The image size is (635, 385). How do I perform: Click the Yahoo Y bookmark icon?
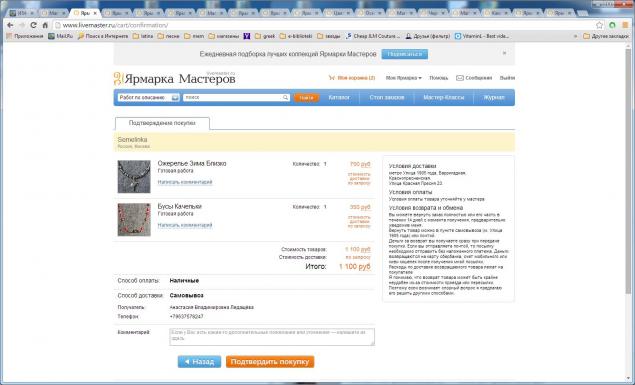tap(247, 36)
